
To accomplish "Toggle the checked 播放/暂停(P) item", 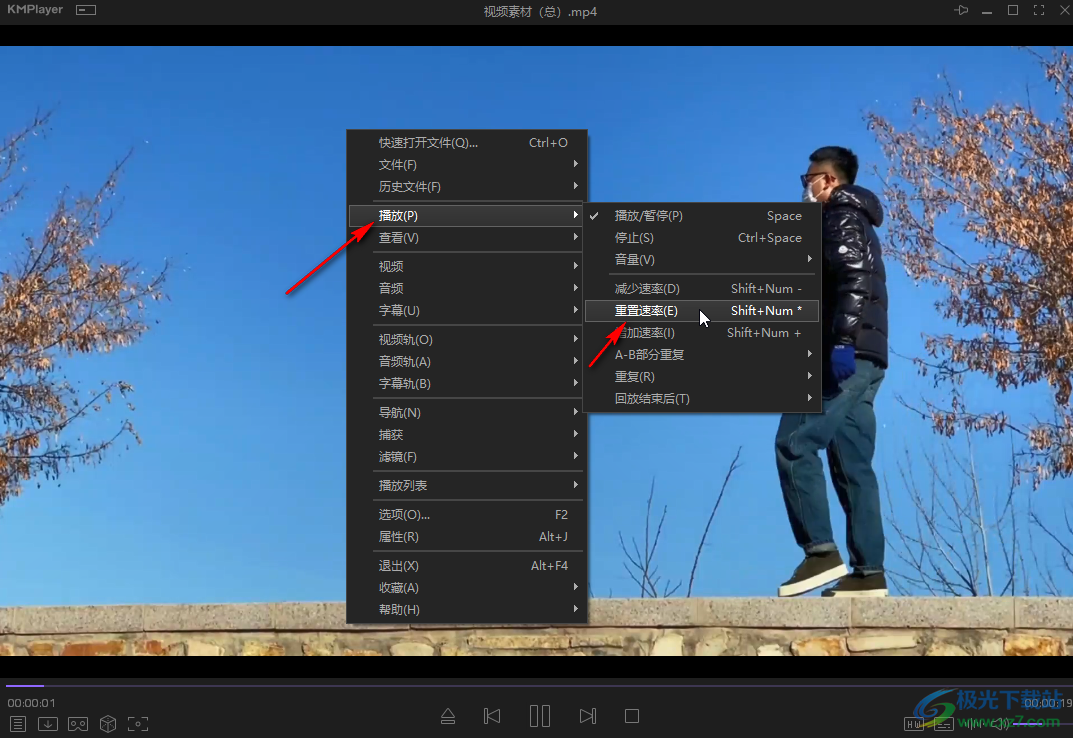I will pyautogui.click(x=702, y=216).
